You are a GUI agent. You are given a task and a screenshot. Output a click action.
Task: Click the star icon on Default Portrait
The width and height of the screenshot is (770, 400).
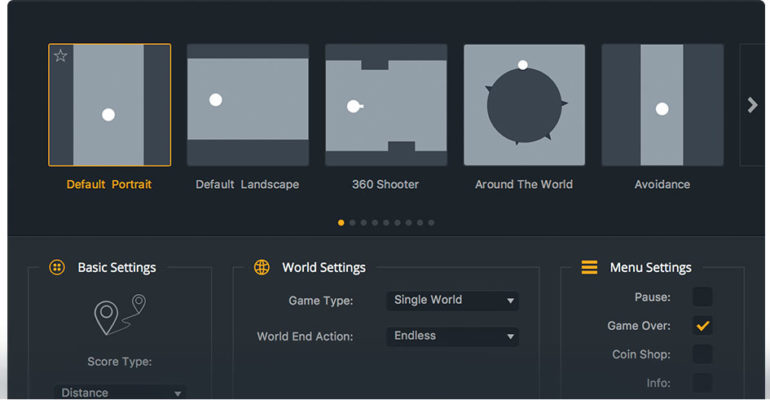pos(60,56)
